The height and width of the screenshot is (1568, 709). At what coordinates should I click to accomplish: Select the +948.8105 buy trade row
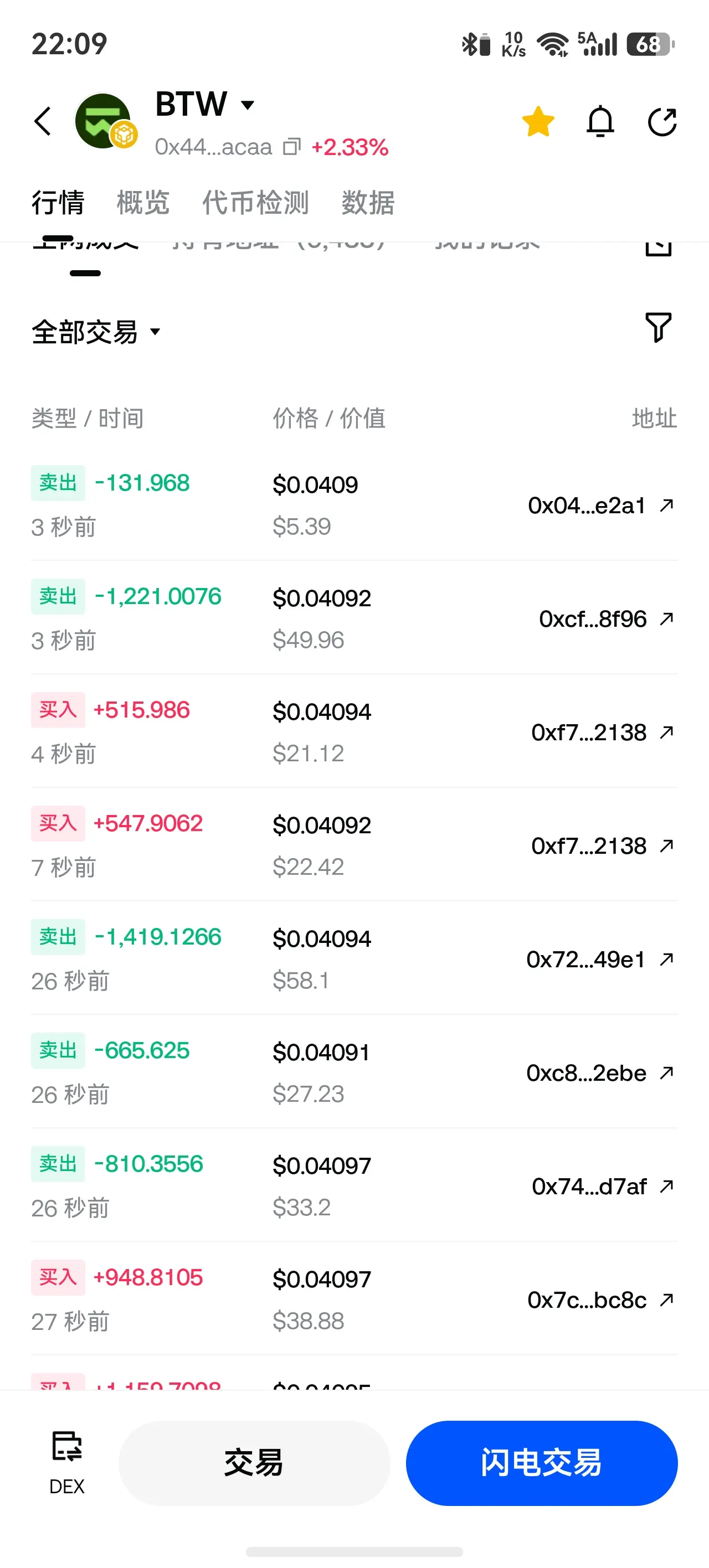click(354, 1298)
